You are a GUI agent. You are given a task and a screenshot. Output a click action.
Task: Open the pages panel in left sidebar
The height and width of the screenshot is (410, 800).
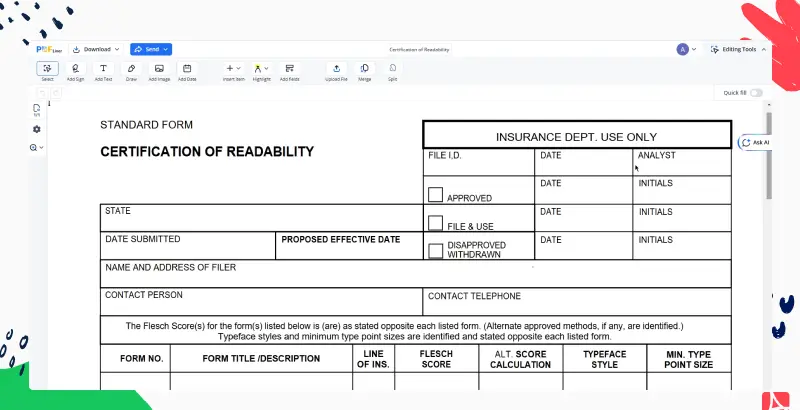click(36, 110)
